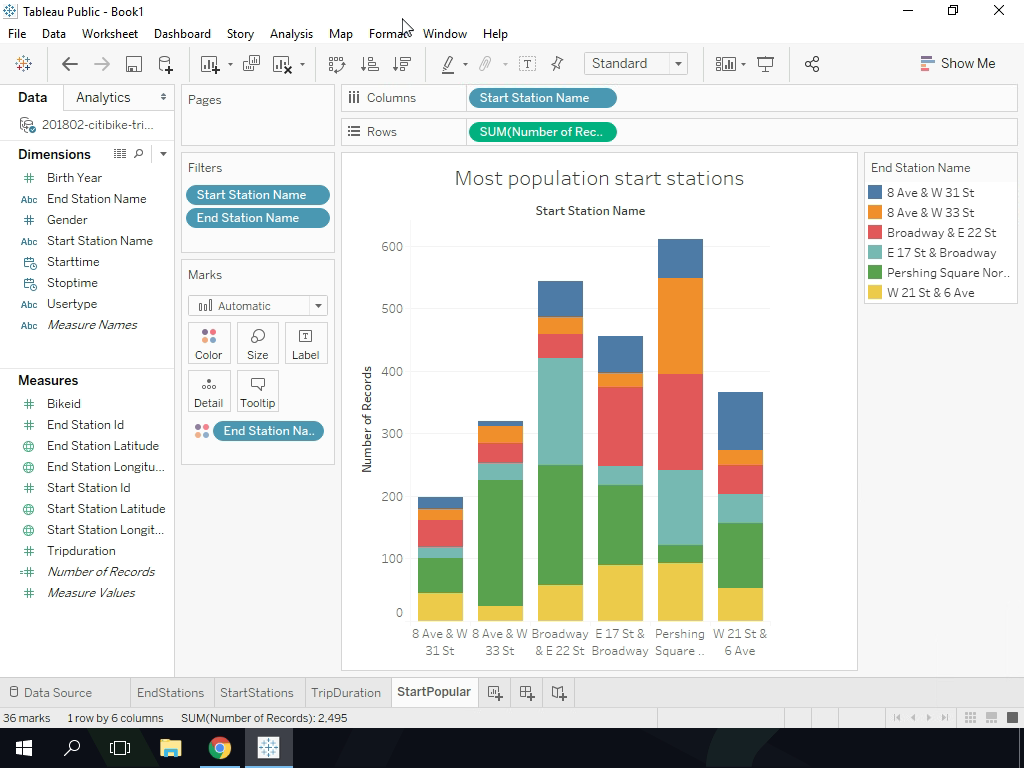This screenshot has width=1024, height=768.
Task: Switch to the TripDuration sheet tab
Action: tap(345, 692)
